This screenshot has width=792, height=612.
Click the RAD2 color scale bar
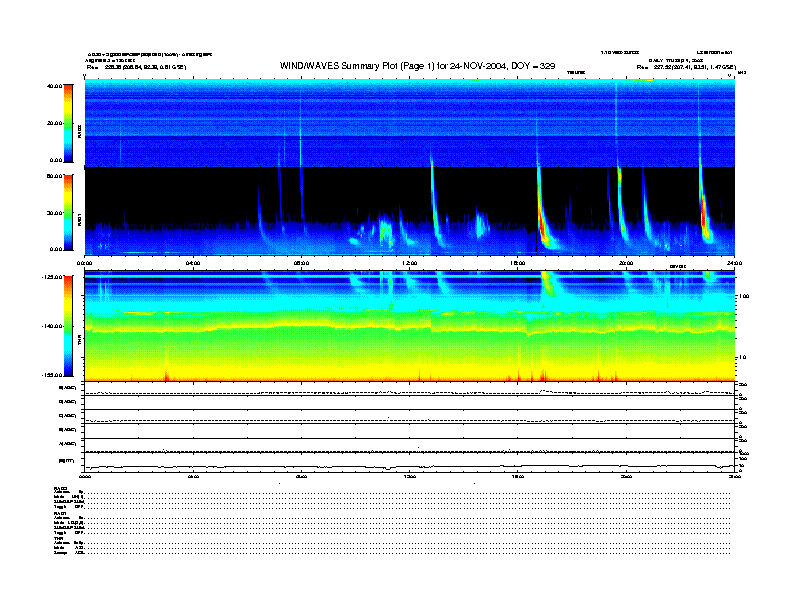pos(67,122)
